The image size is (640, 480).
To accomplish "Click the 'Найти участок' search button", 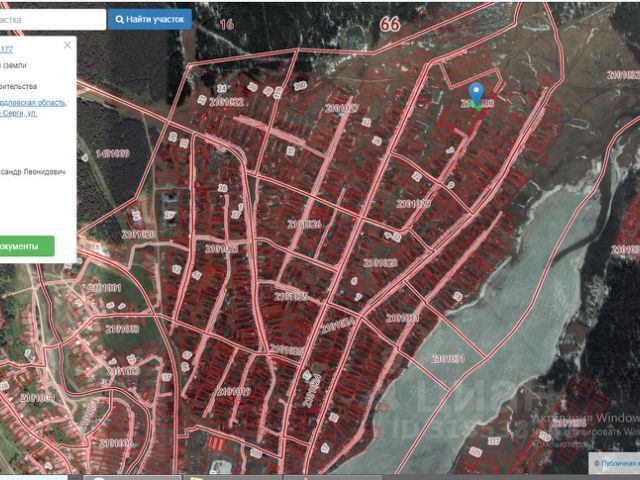I will [x=150, y=19].
